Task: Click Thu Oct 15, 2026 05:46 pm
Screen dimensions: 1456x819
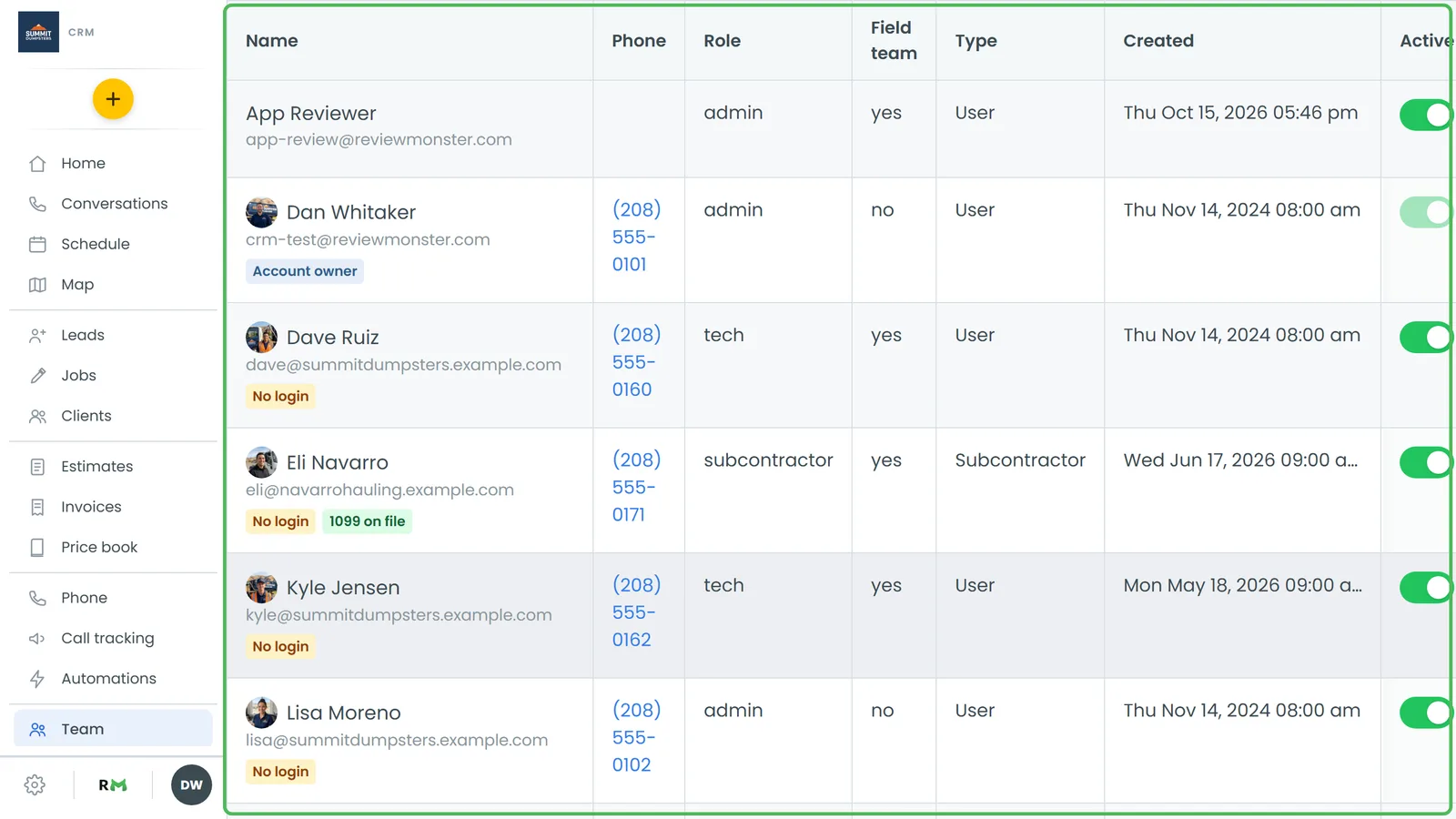Action: (x=1240, y=113)
